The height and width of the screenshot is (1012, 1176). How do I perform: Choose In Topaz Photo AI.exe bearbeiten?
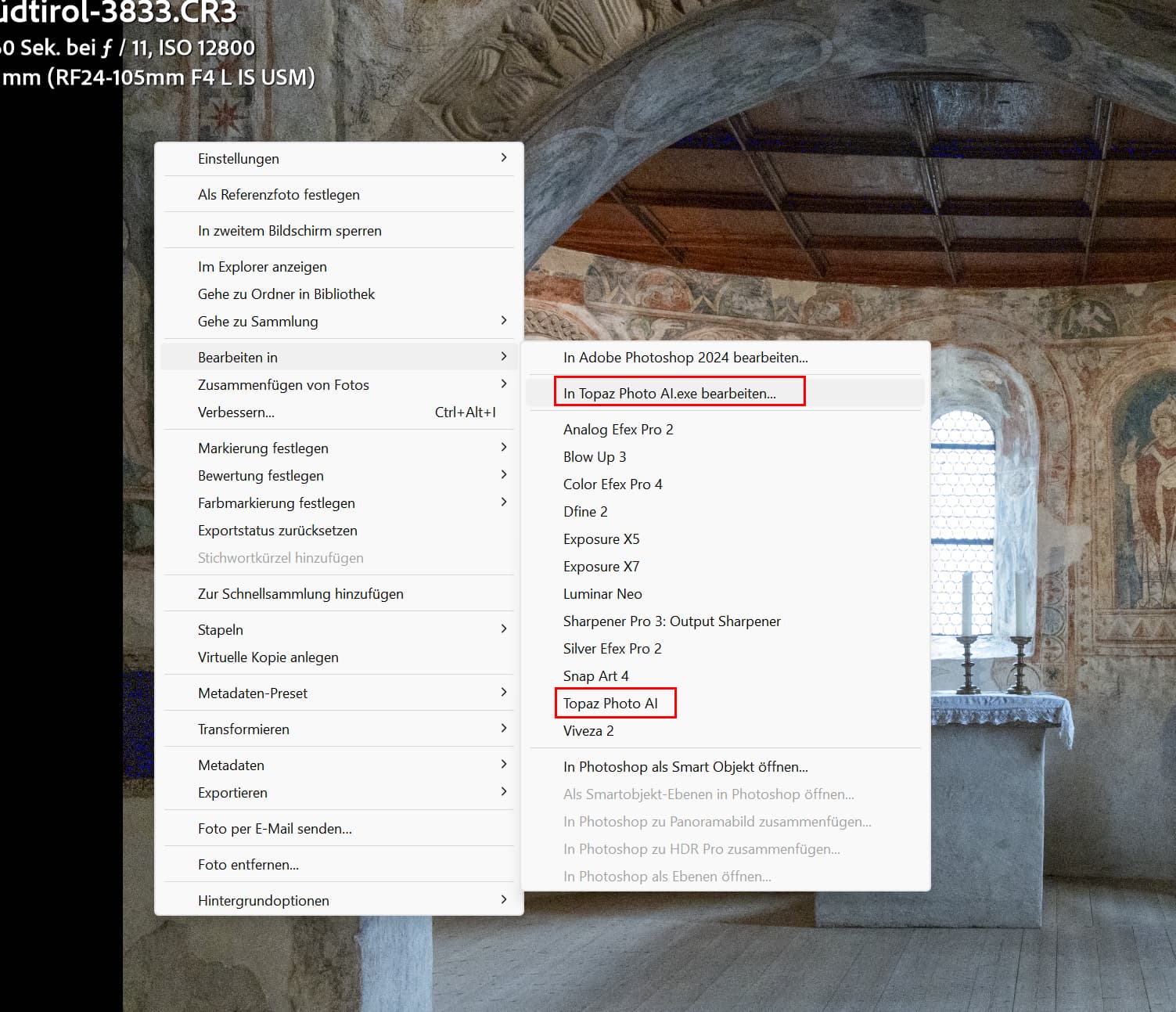[x=670, y=394]
